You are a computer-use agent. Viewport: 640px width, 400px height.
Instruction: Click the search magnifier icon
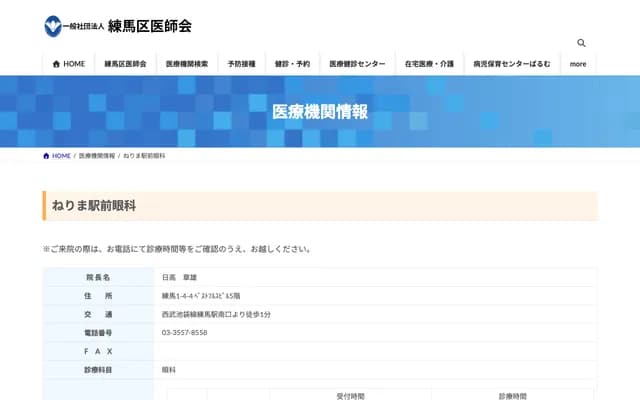pos(581,43)
